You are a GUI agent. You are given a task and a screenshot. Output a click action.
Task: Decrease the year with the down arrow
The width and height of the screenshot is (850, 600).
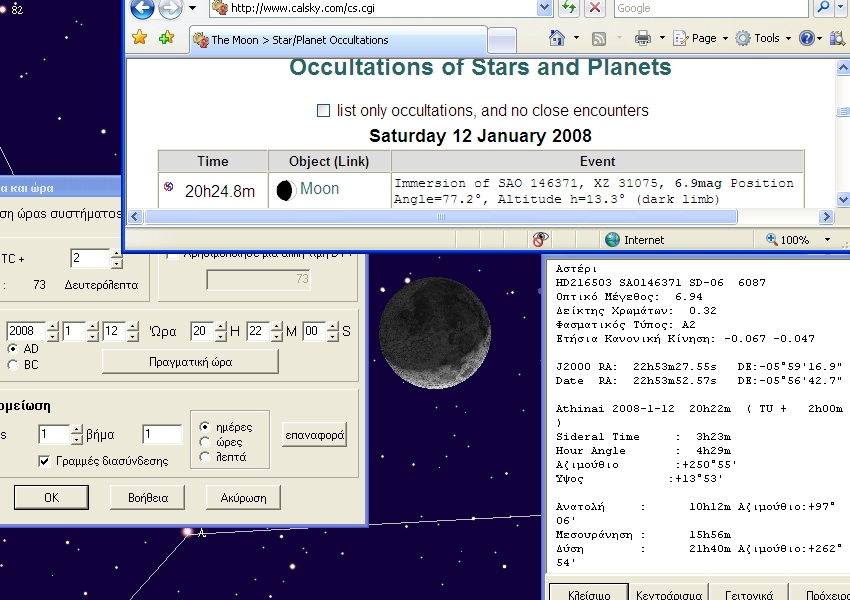click(53, 336)
